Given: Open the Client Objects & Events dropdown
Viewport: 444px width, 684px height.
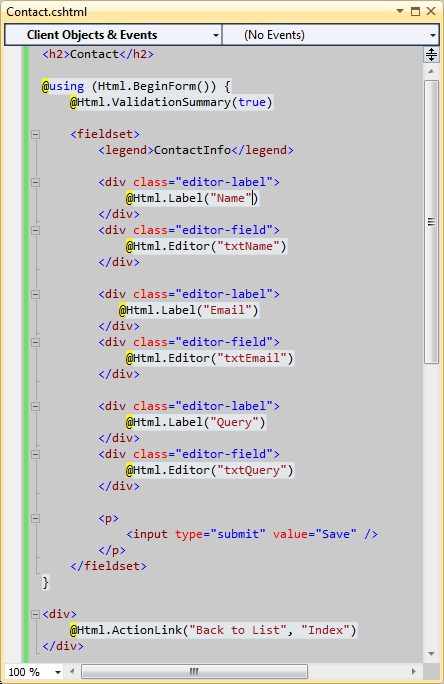Looking at the screenshot, I should 113,35.
